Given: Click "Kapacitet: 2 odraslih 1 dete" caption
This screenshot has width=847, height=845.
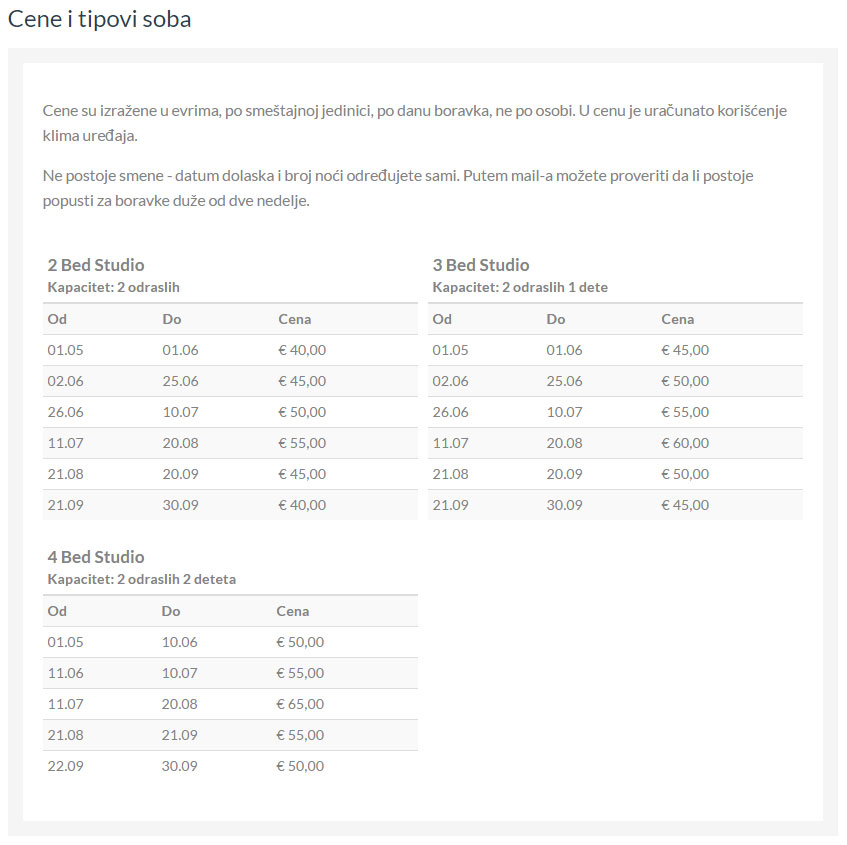Looking at the screenshot, I should pos(520,287).
